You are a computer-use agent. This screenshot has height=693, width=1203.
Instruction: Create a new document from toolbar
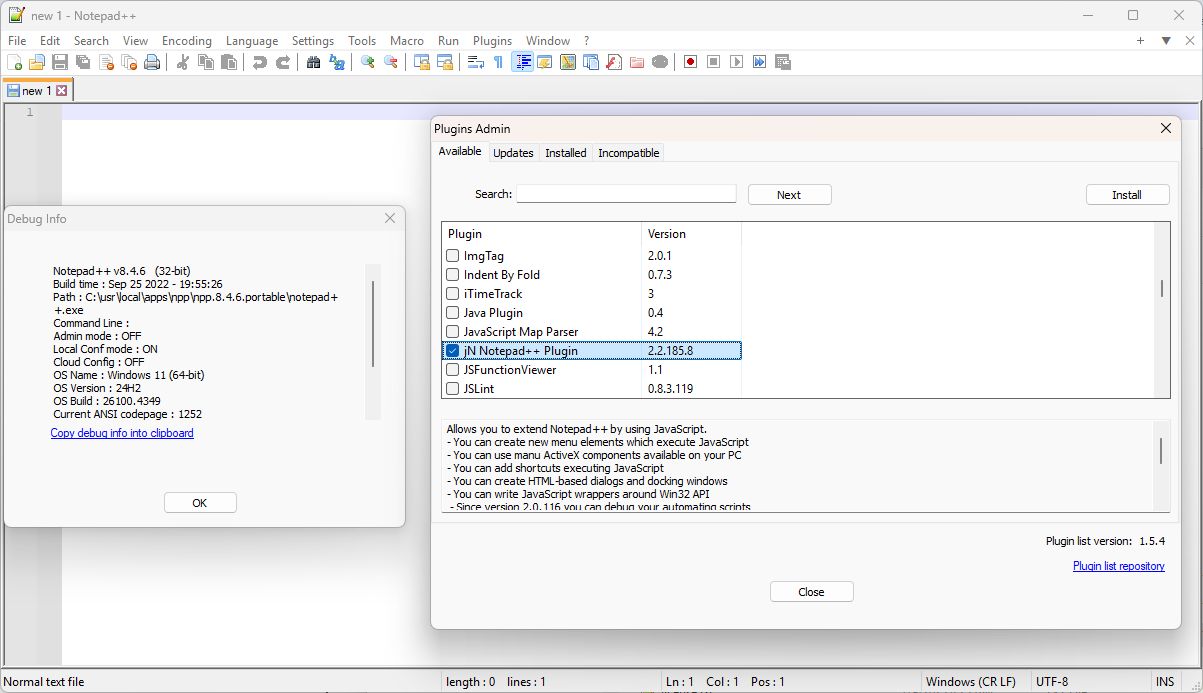point(14,62)
